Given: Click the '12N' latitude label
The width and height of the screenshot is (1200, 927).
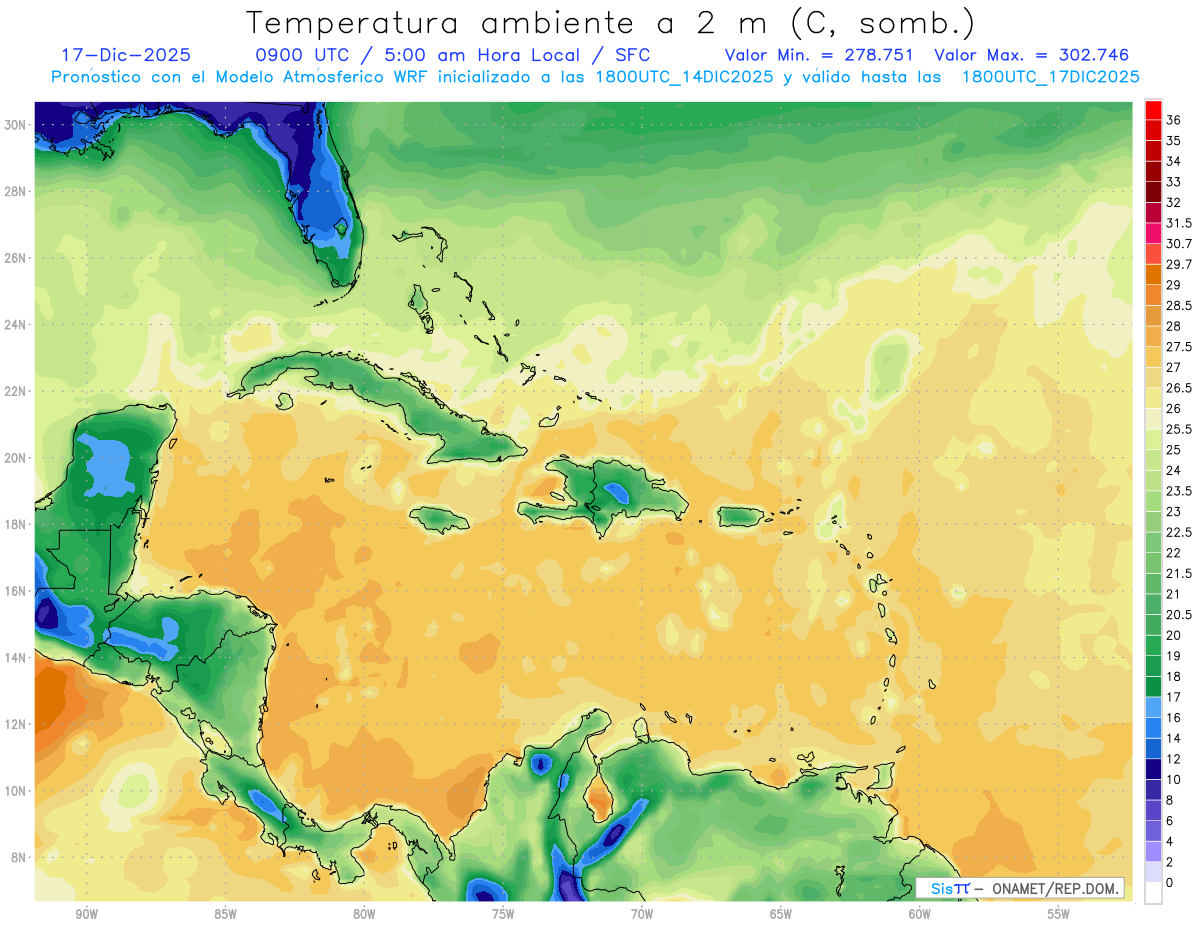Looking at the screenshot, I should coord(15,724).
